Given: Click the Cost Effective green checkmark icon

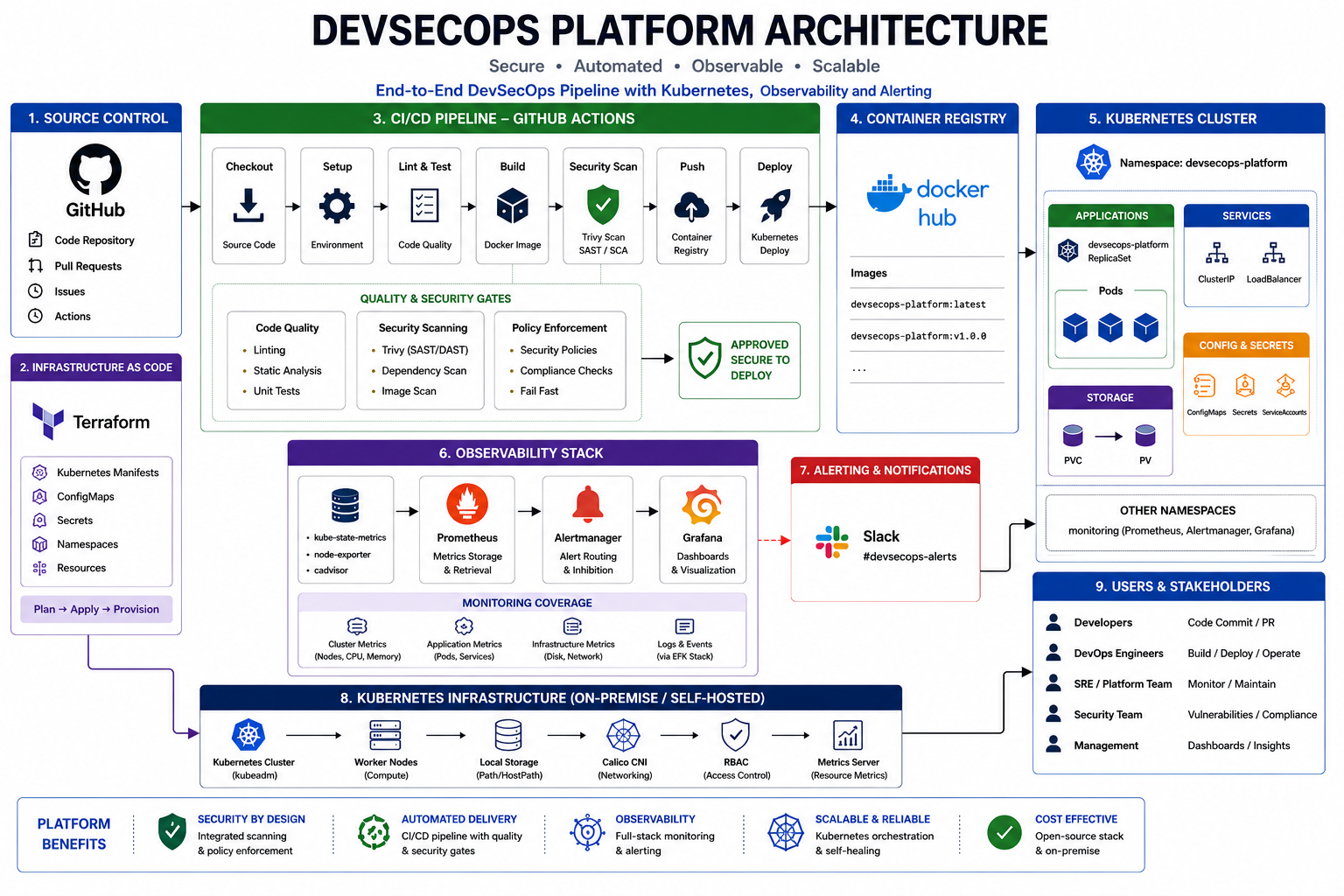Looking at the screenshot, I should (1004, 833).
